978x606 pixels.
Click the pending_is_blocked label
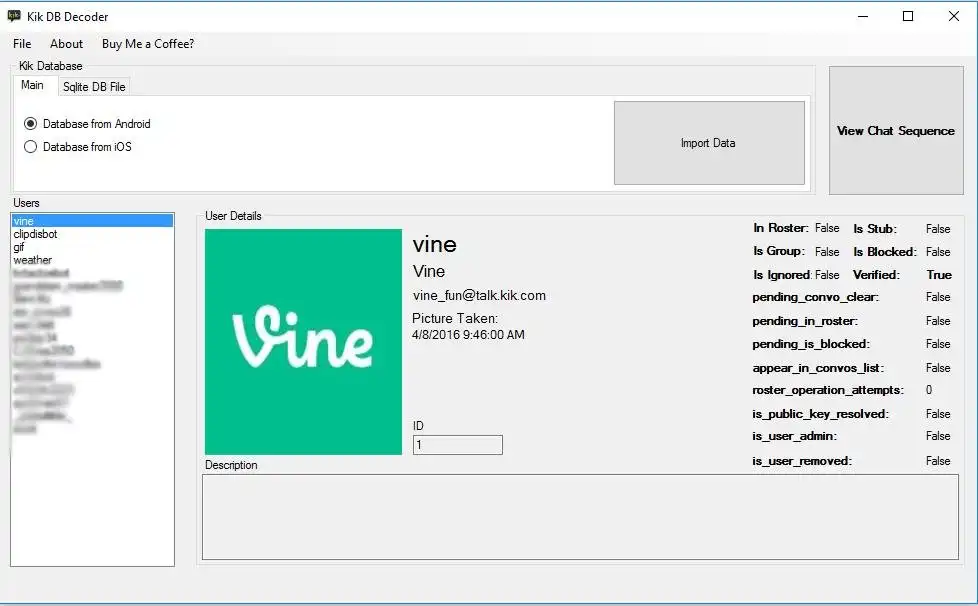(x=811, y=344)
